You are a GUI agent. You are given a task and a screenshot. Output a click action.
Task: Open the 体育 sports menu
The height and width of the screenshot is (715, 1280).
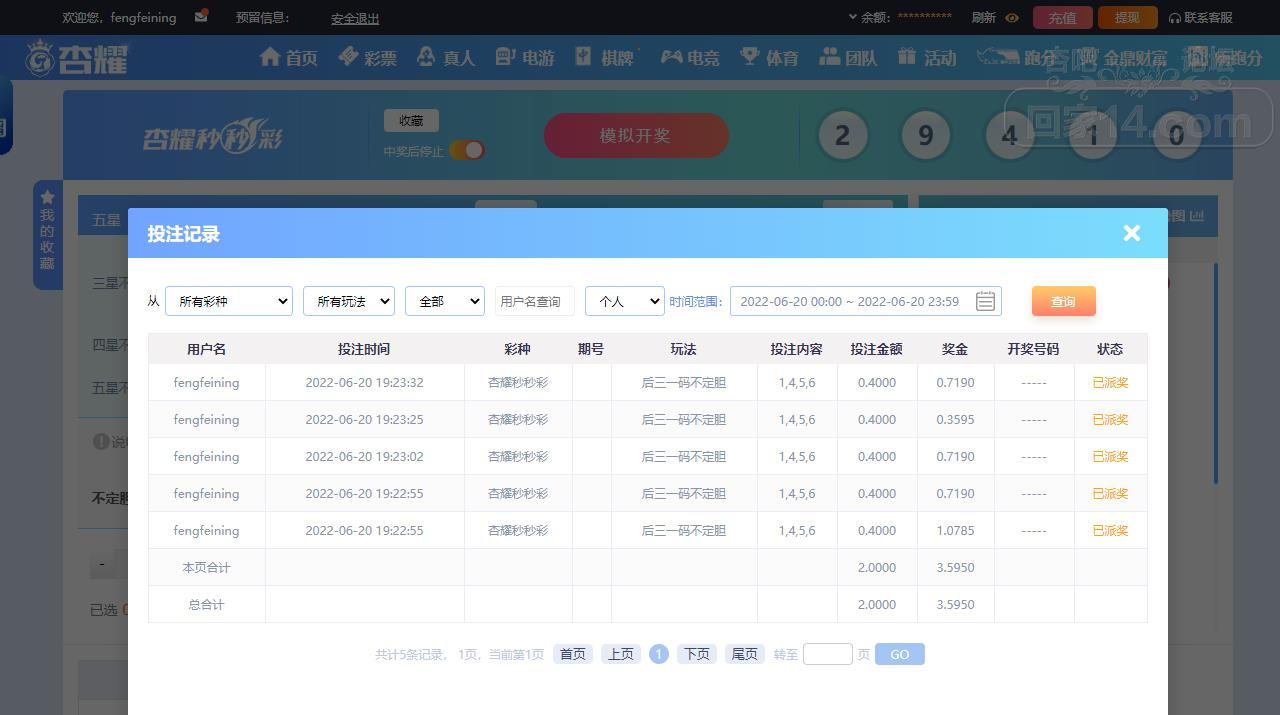769,58
